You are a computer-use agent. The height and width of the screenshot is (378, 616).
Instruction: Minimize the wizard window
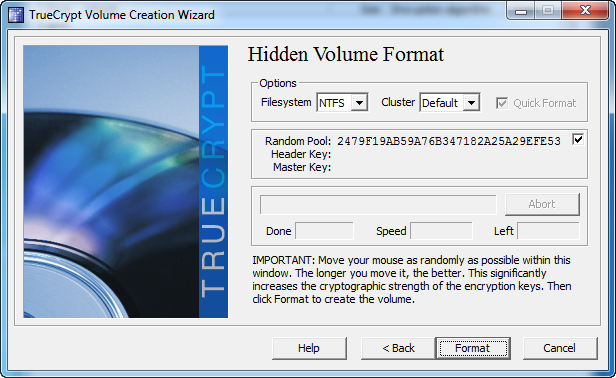tap(521, 11)
